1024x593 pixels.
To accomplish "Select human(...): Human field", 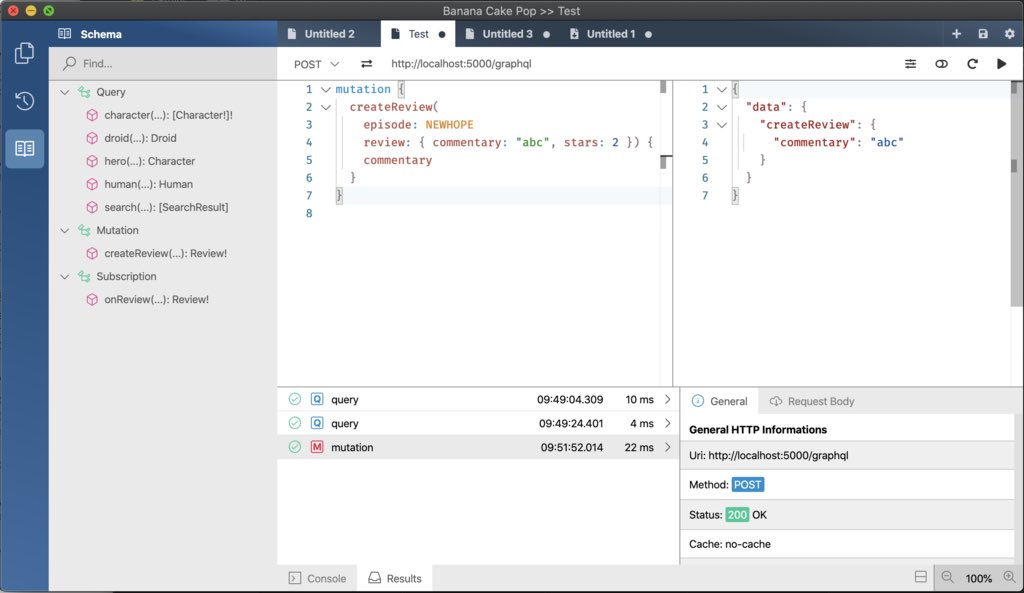I will [x=148, y=184].
